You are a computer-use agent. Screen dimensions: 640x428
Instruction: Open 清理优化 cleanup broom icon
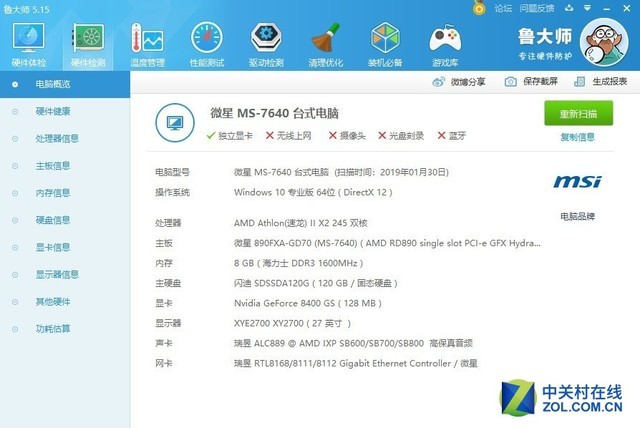325,45
